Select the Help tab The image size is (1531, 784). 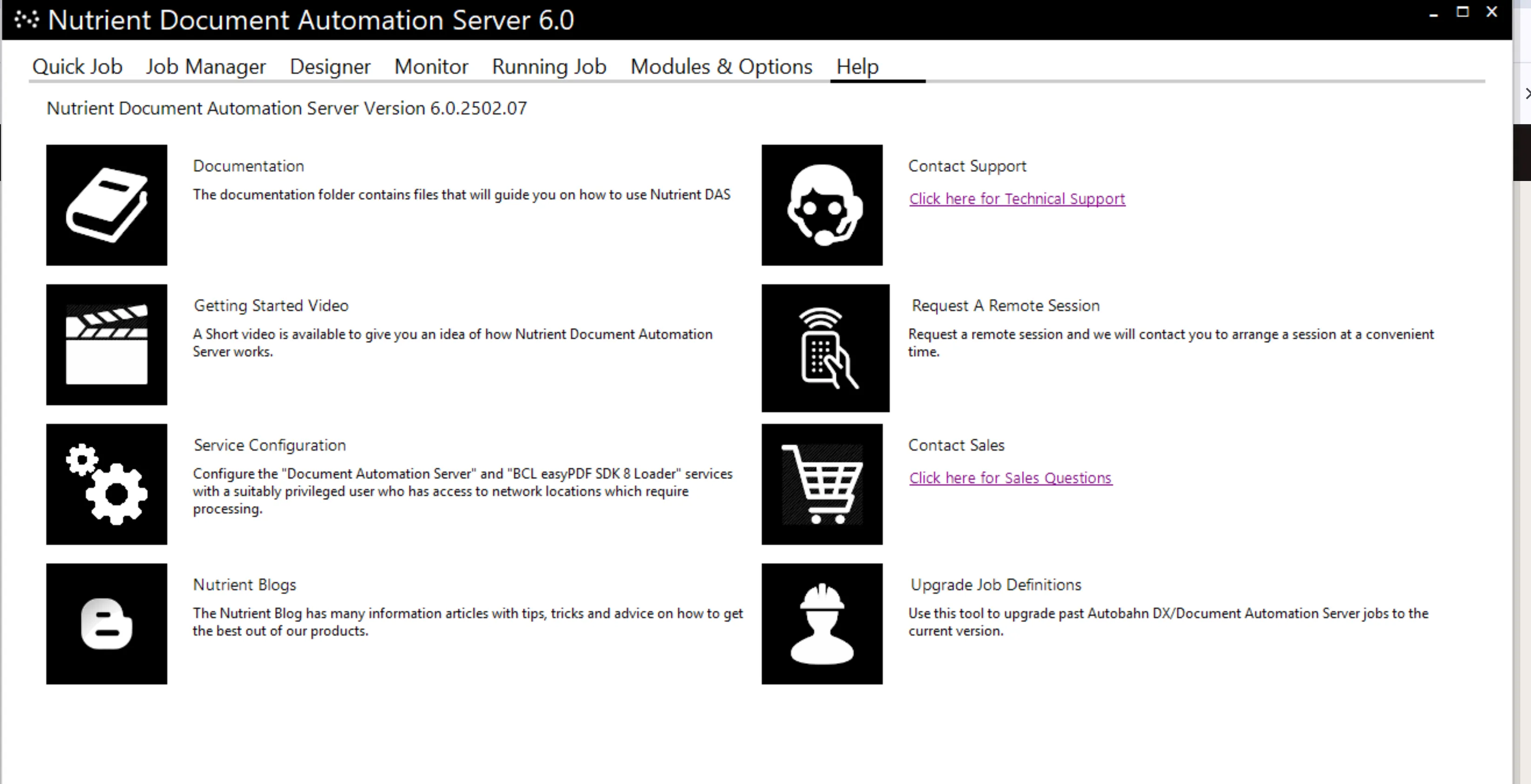[x=857, y=67]
